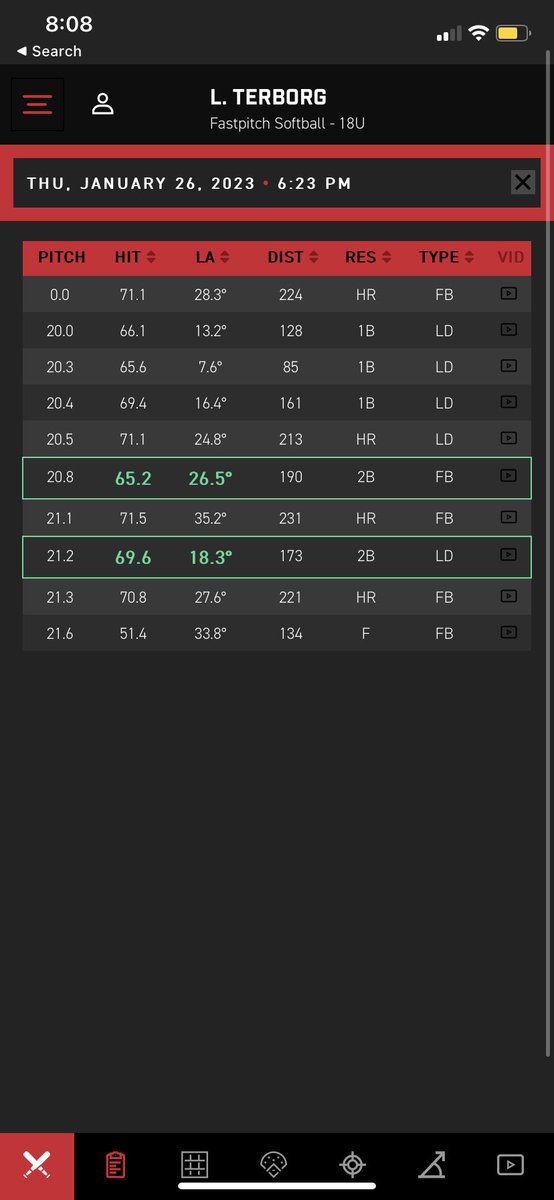Open the user profile icon
554x1200 pixels.
click(x=103, y=104)
